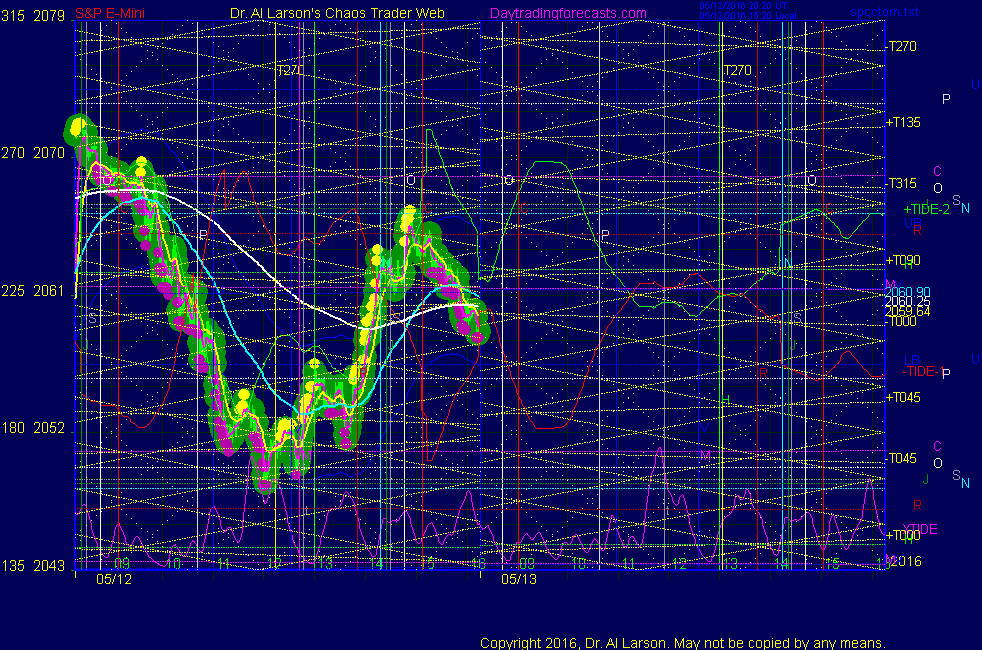Viewport: 982px width, 650px height.
Task: Select the "+T090" level label
Action: coord(903,260)
